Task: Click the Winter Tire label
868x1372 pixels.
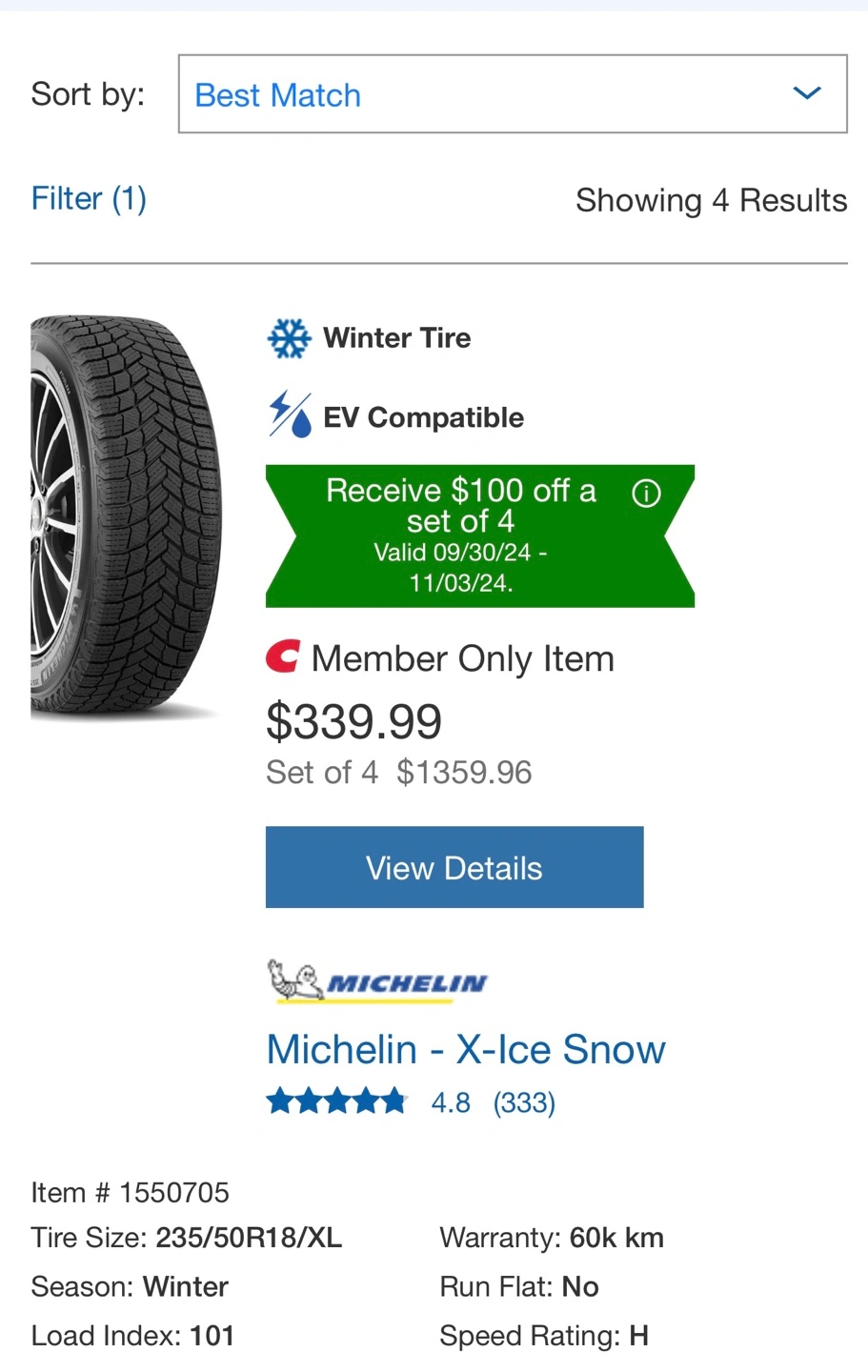Action: tap(397, 337)
